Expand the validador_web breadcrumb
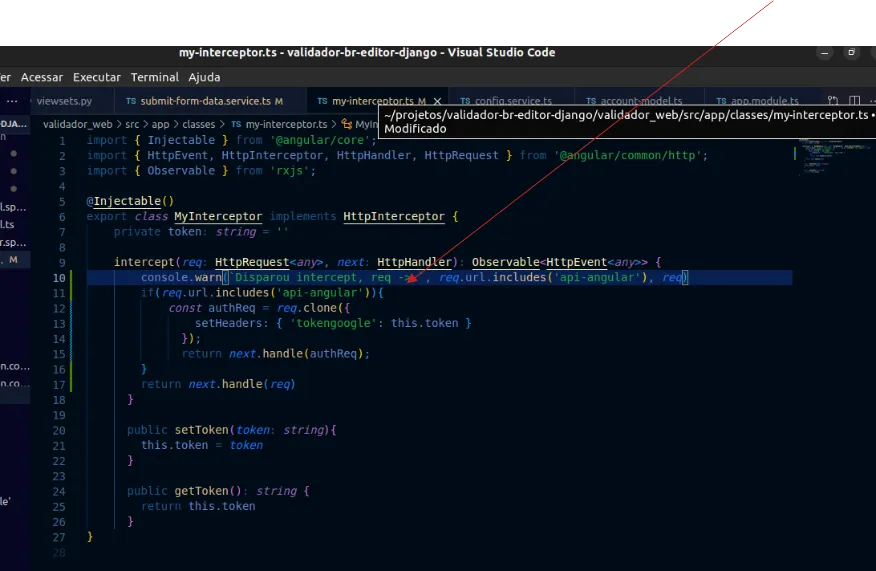 coord(77,124)
